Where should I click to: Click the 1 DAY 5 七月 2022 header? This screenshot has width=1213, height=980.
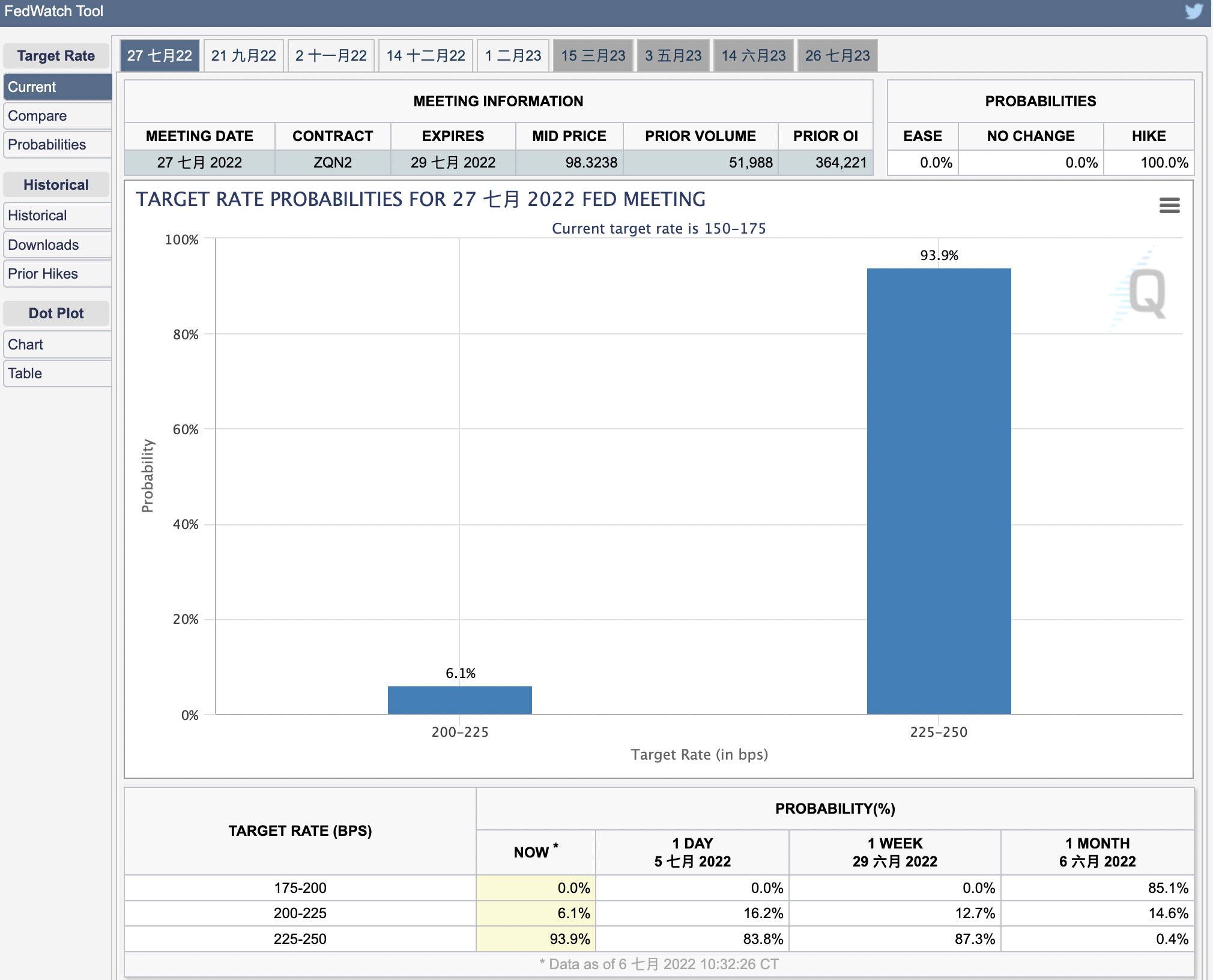(x=692, y=852)
